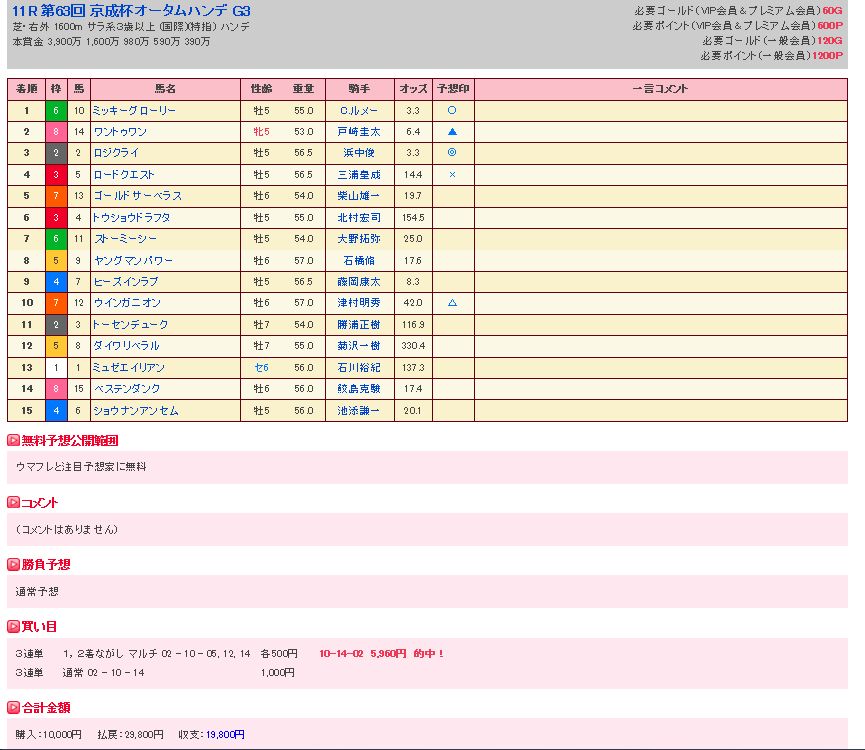Click the green frame 6 cell for ストーミーシー

click(56, 239)
